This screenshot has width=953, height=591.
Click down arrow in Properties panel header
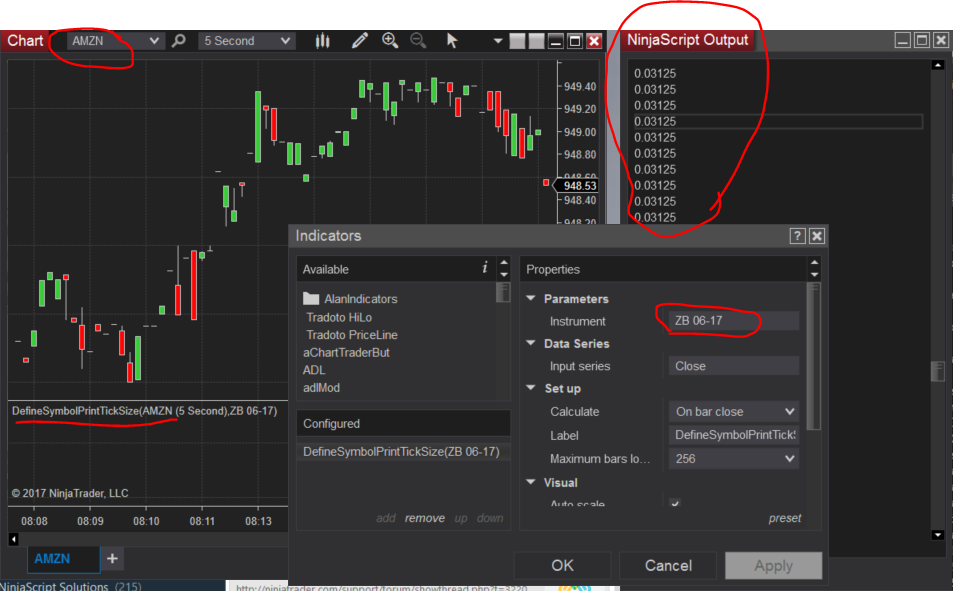814,274
